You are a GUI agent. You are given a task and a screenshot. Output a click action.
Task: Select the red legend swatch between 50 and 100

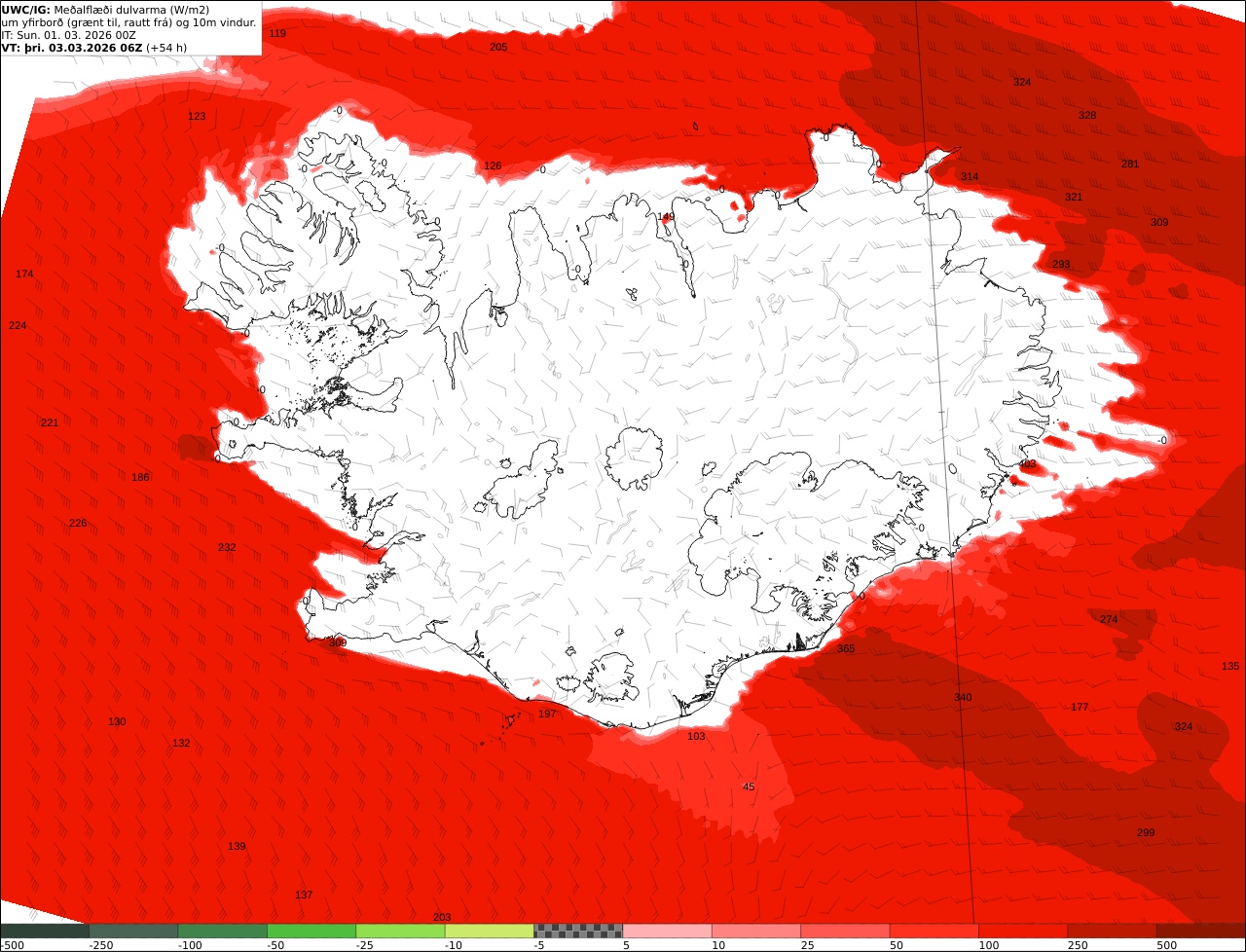point(934,931)
